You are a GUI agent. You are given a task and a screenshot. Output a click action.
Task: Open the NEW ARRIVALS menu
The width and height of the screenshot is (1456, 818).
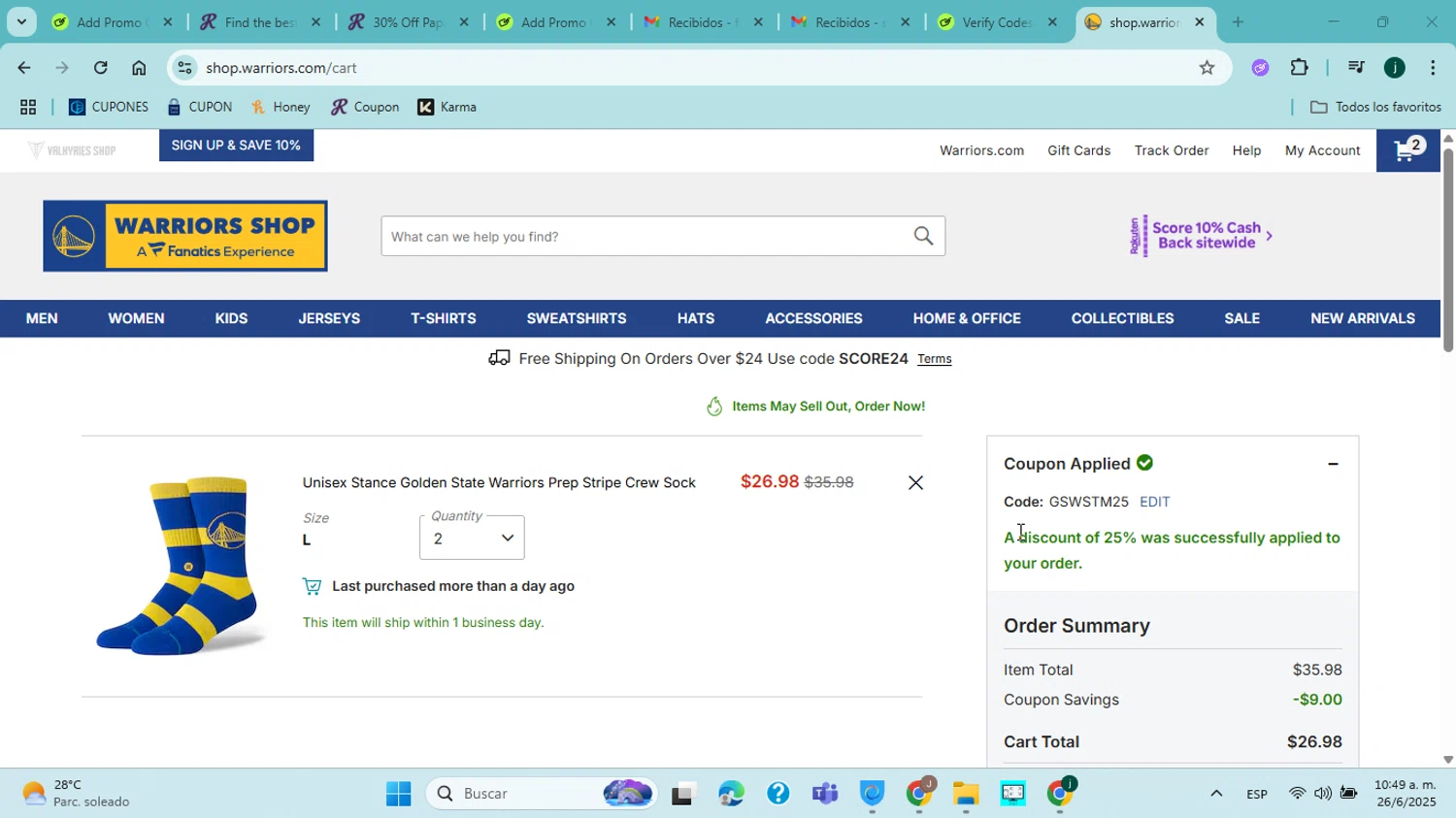pyautogui.click(x=1363, y=318)
